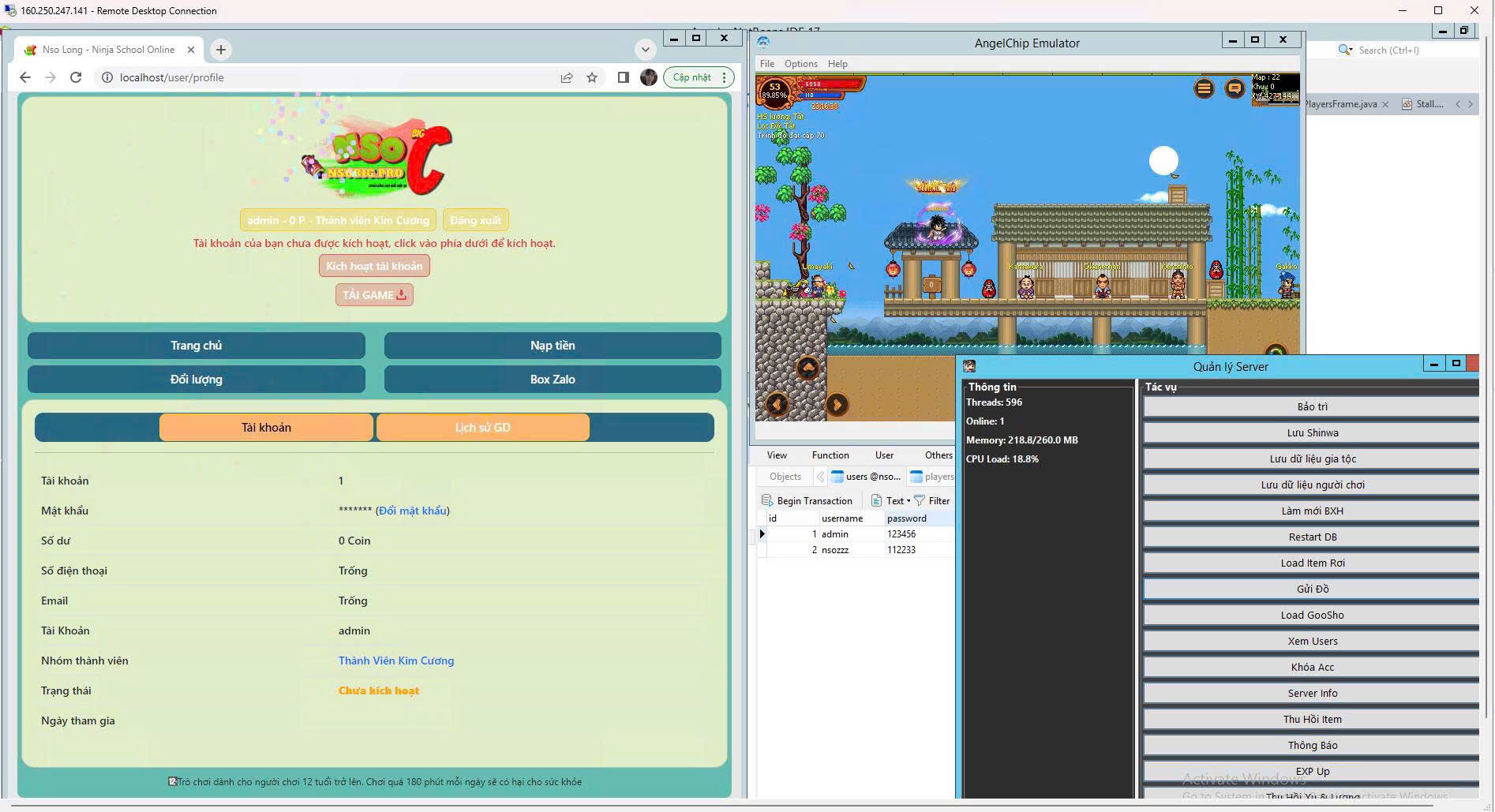Image resolution: width=1495 pixels, height=812 pixels.
Task: Open the Help menu in AngelChip Emulator
Action: pyautogui.click(x=837, y=64)
